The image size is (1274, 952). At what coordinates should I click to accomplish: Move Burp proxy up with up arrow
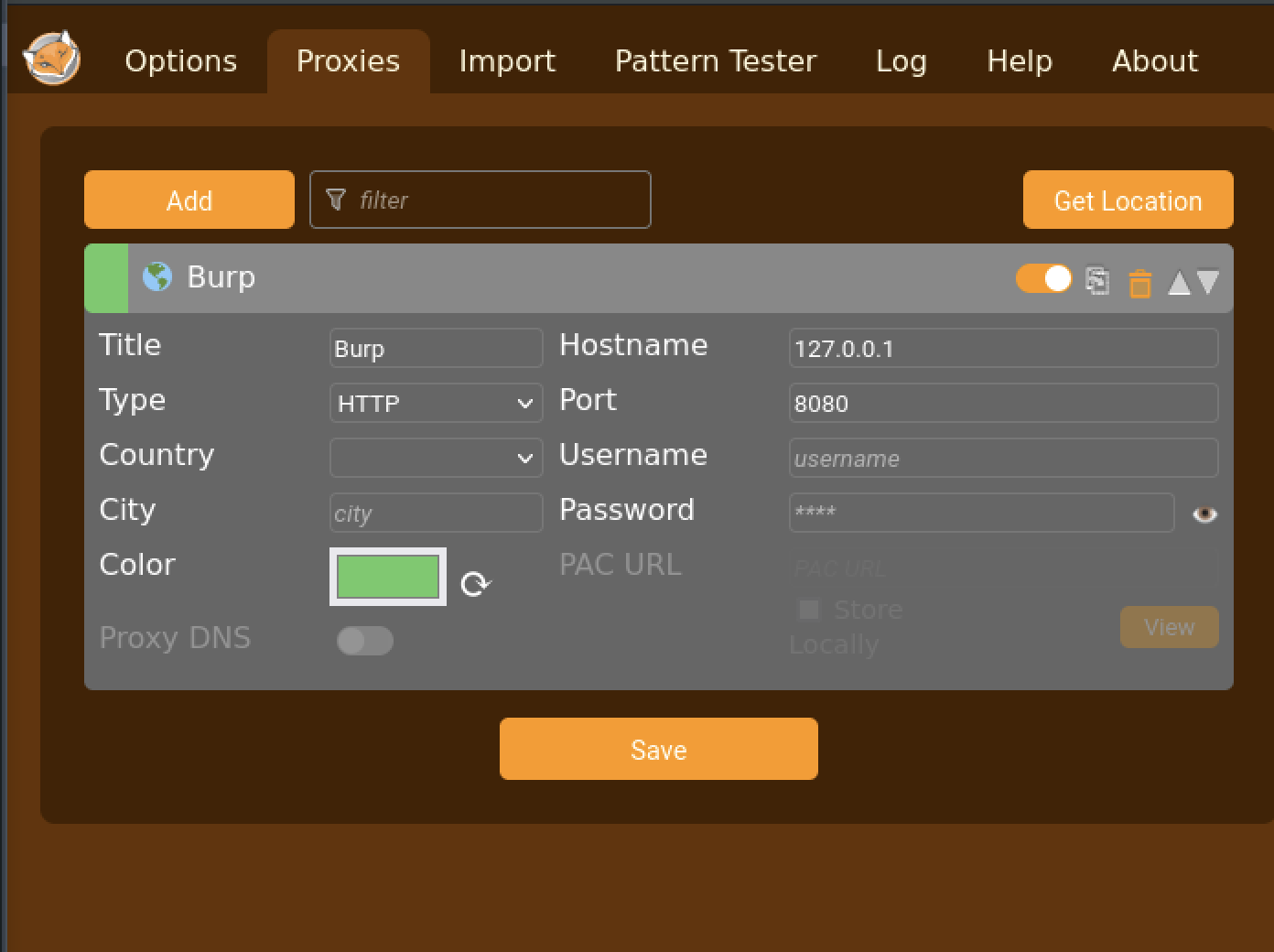pyautogui.click(x=1180, y=283)
